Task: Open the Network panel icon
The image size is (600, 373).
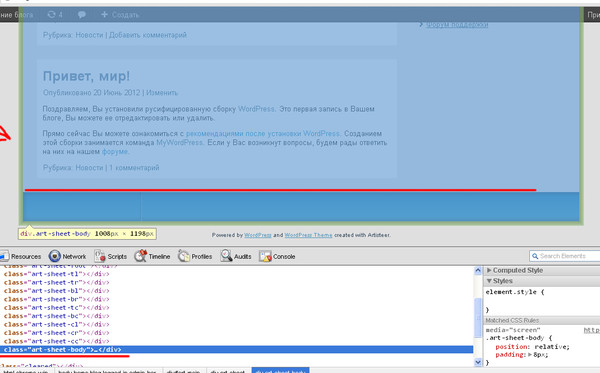Action: pos(55,256)
